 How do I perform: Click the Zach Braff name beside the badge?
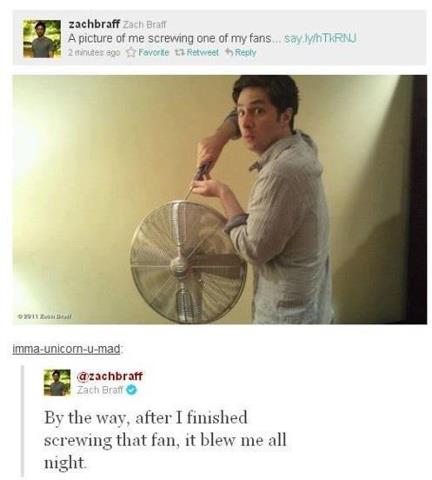100,389
